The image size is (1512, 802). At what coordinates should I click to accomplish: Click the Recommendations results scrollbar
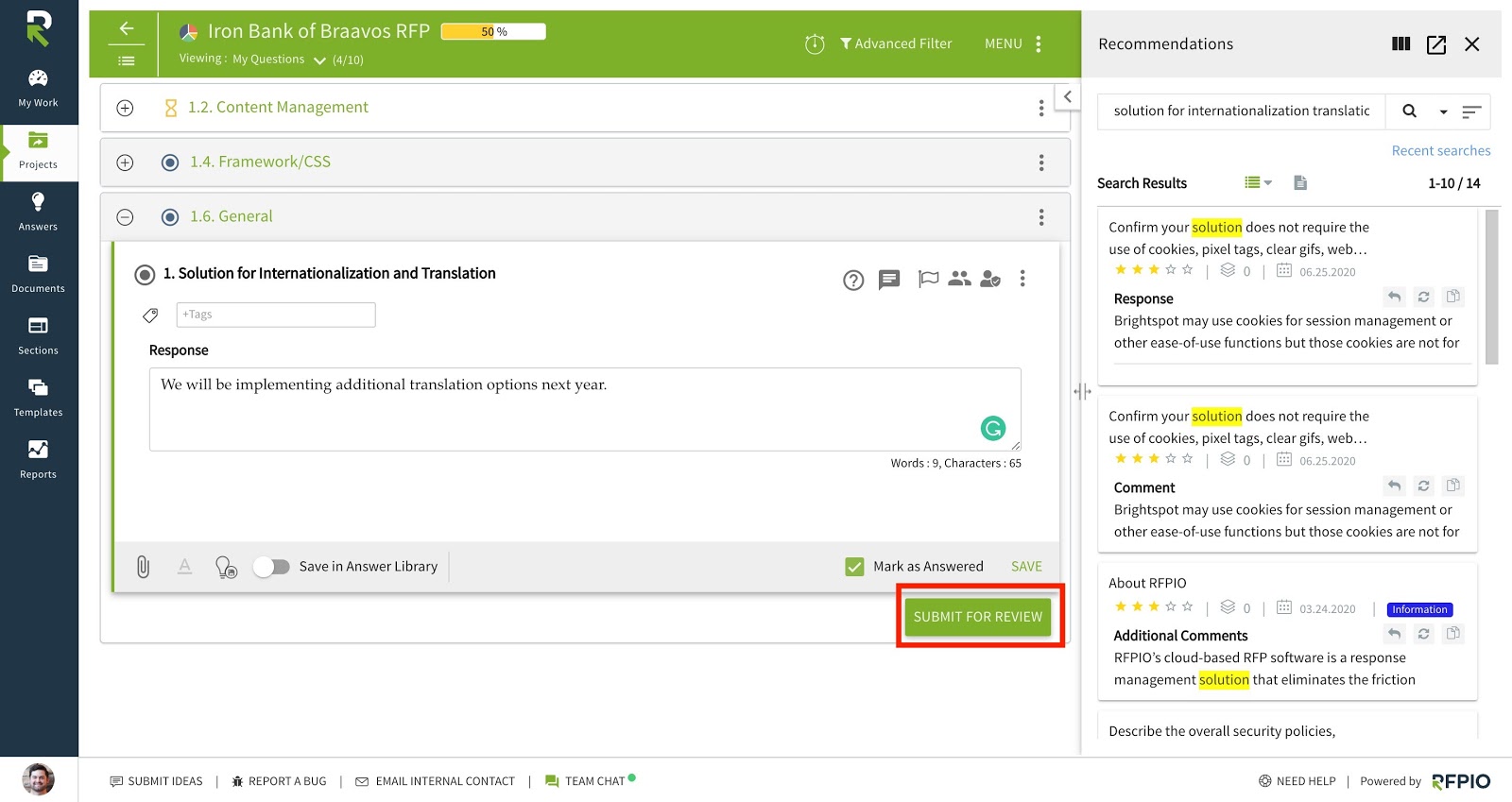[x=1491, y=287]
